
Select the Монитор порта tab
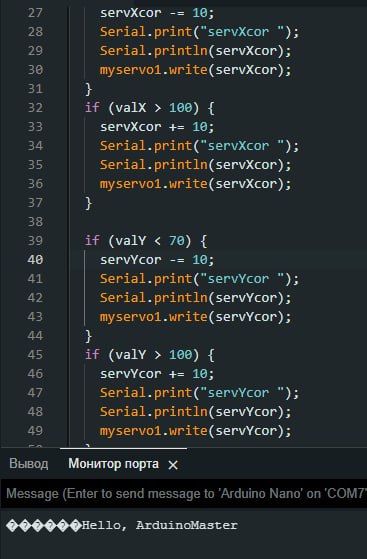pos(113,463)
